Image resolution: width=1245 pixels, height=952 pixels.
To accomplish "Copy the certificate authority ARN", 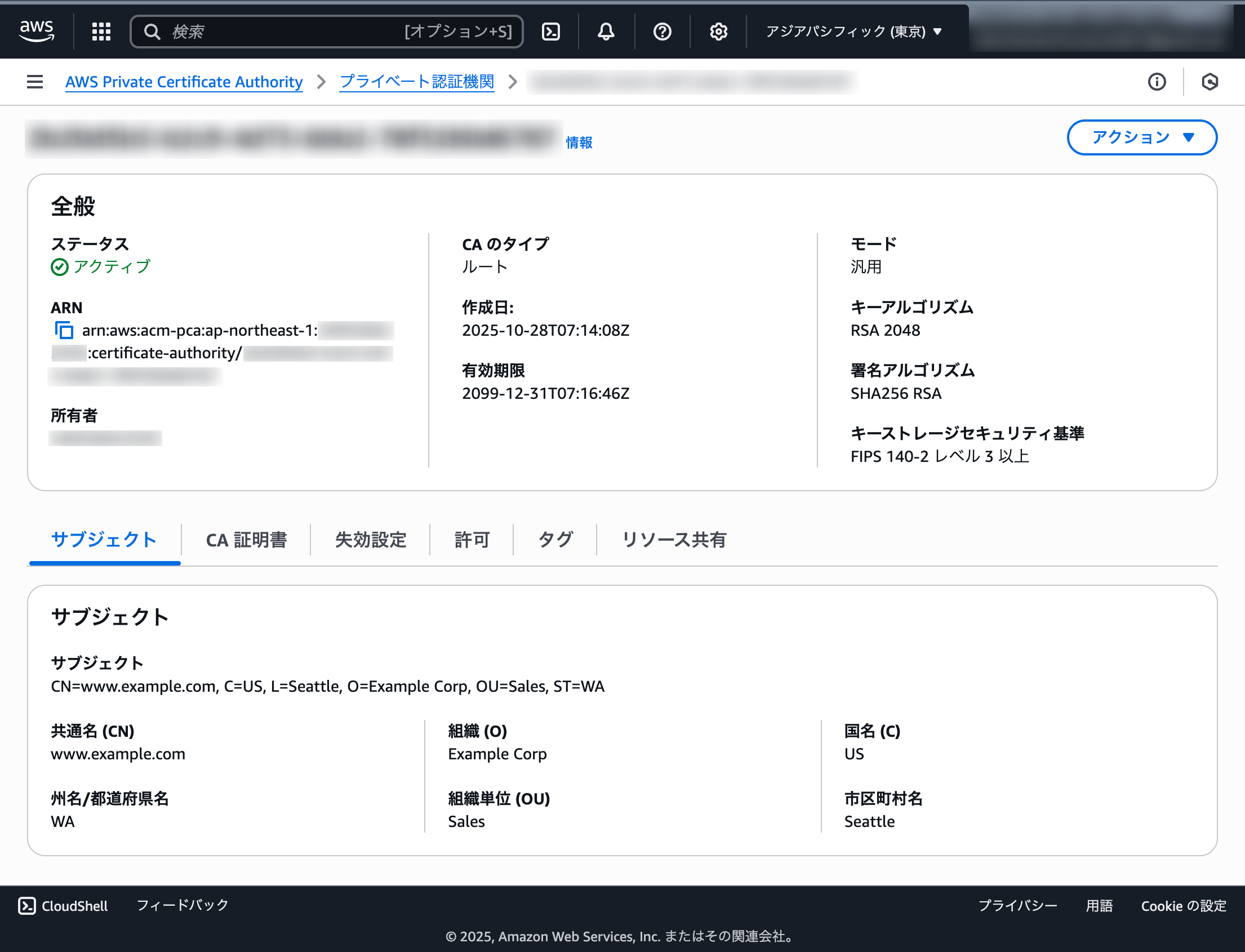I will click(x=64, y=330).
